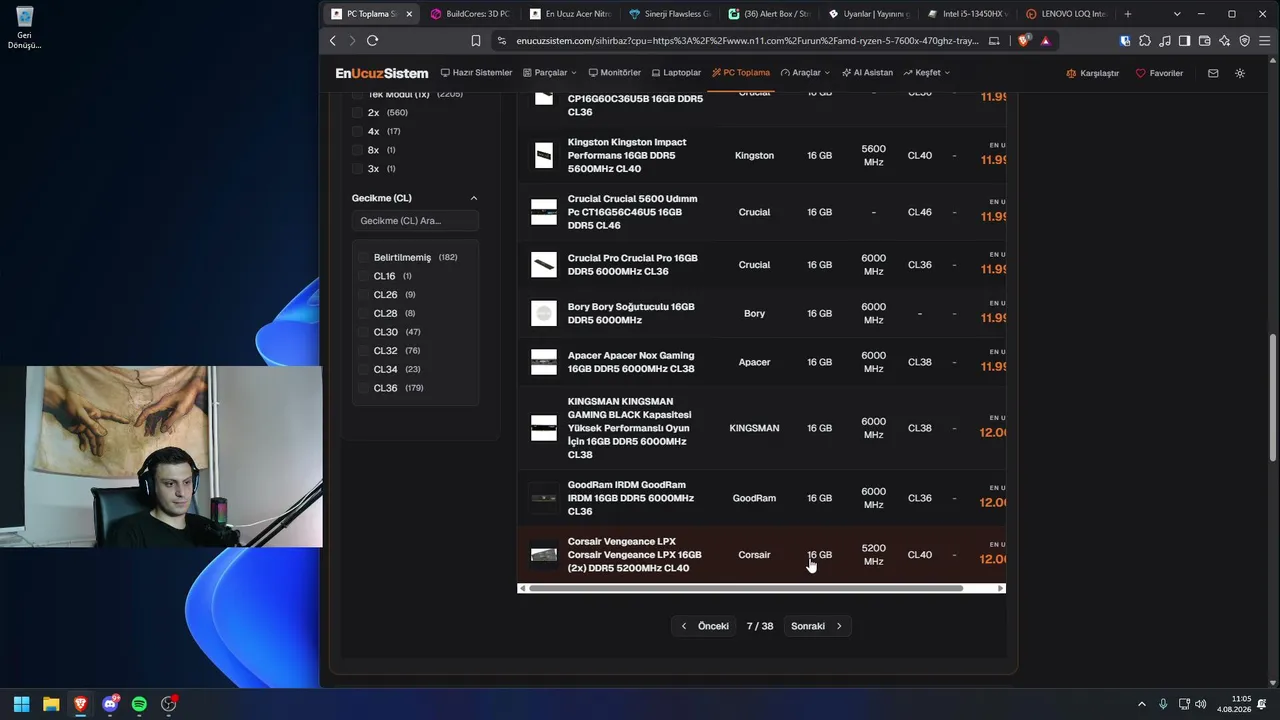Click the page's vertical scrollbar

click(1273, 396)
